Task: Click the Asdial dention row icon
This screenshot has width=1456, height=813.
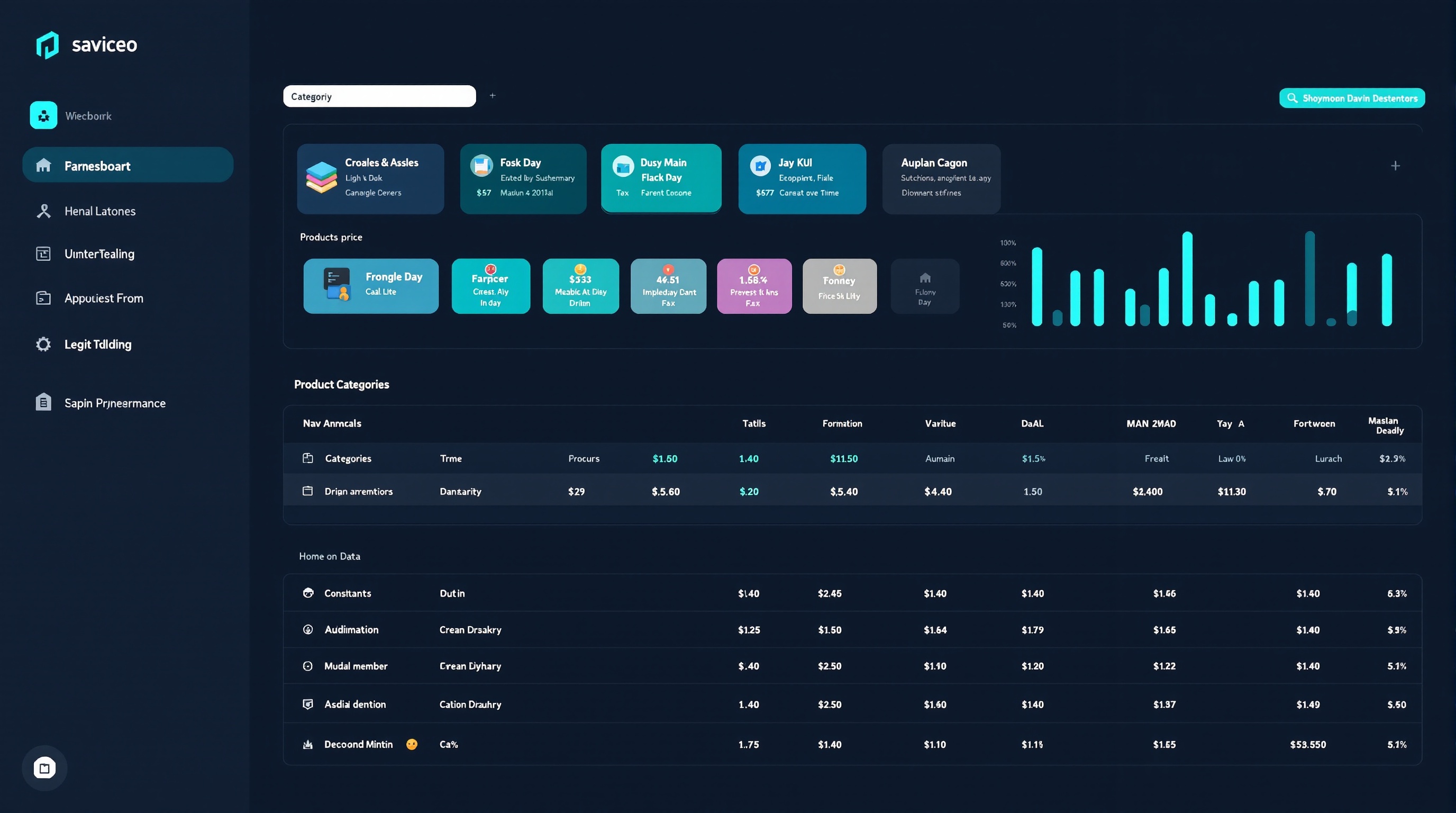Action: pos(308,704)
